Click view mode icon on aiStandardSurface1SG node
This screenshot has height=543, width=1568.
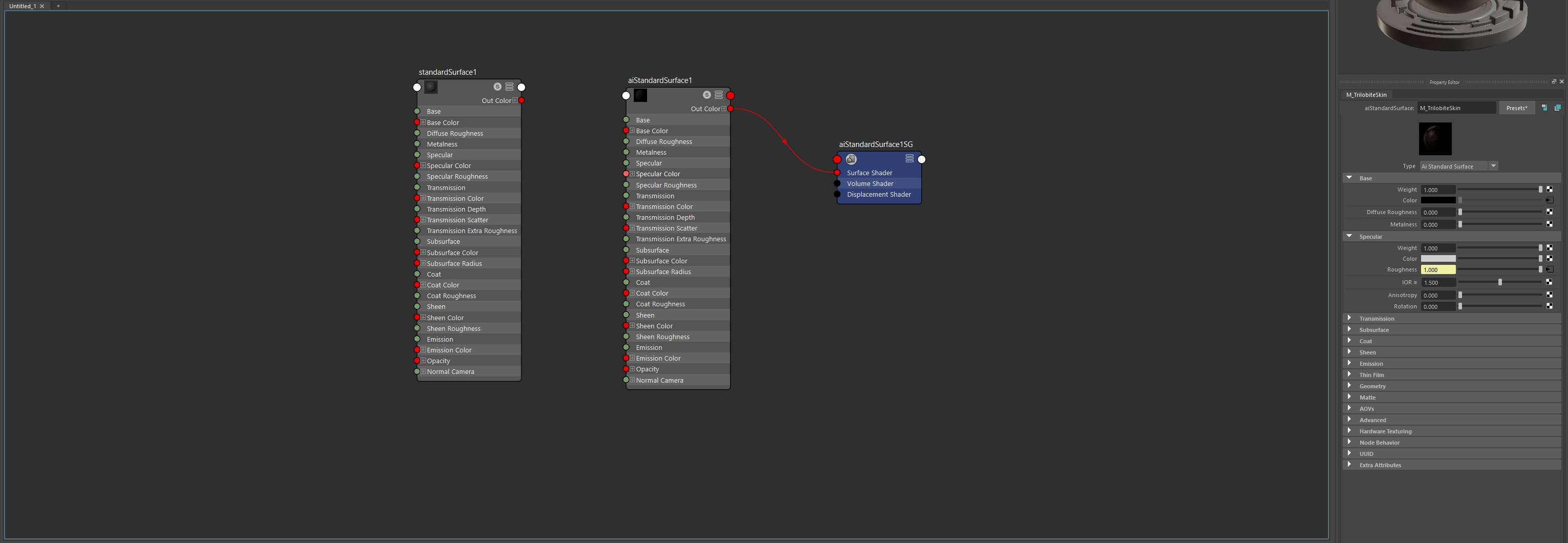click(x=909, y=158)
